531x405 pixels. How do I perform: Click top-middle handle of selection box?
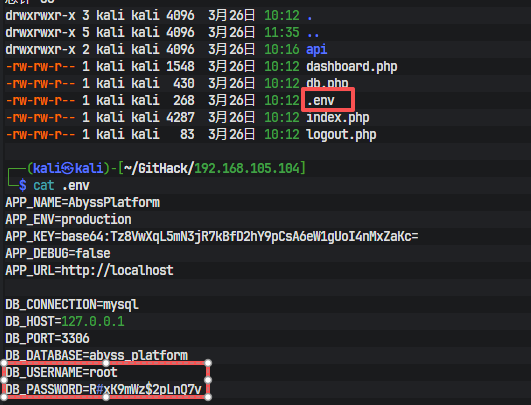[x=106, y=363]
